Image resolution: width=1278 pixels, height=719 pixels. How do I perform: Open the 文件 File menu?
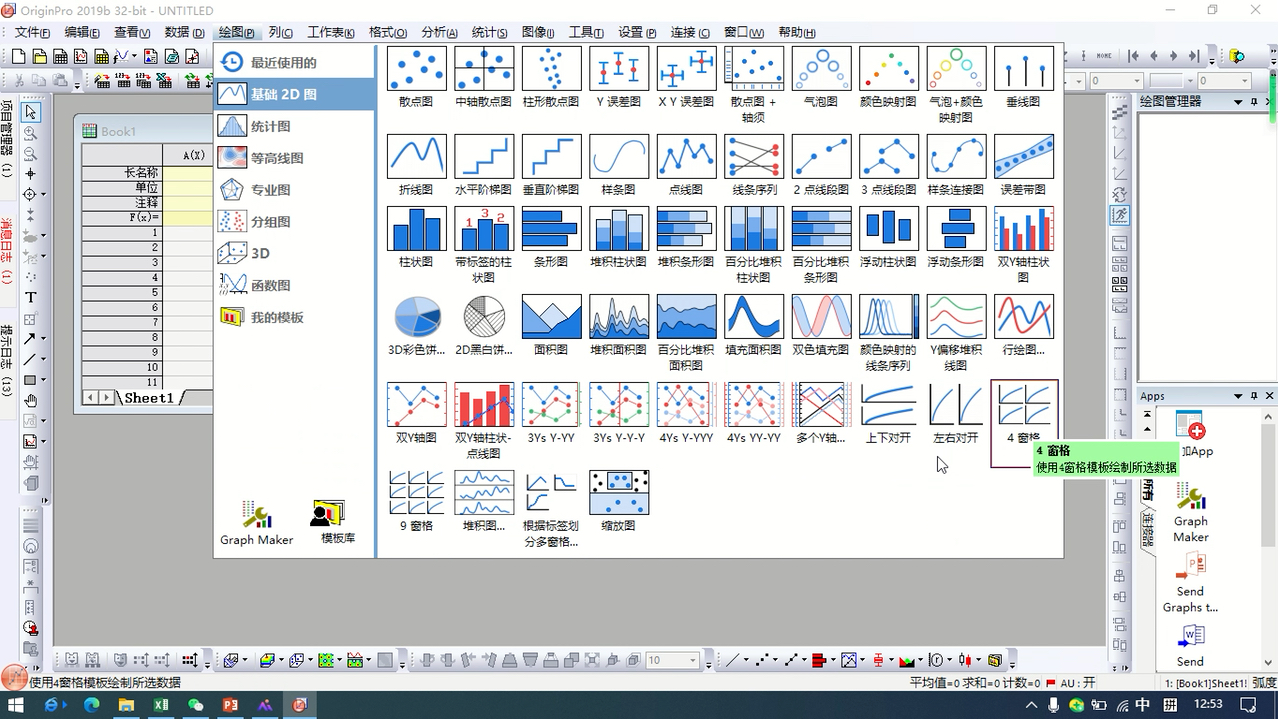click(32, 33)
